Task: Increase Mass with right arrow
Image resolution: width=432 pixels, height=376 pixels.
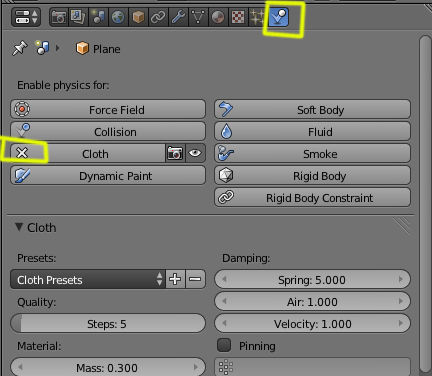Action: (x=196, y=367)
